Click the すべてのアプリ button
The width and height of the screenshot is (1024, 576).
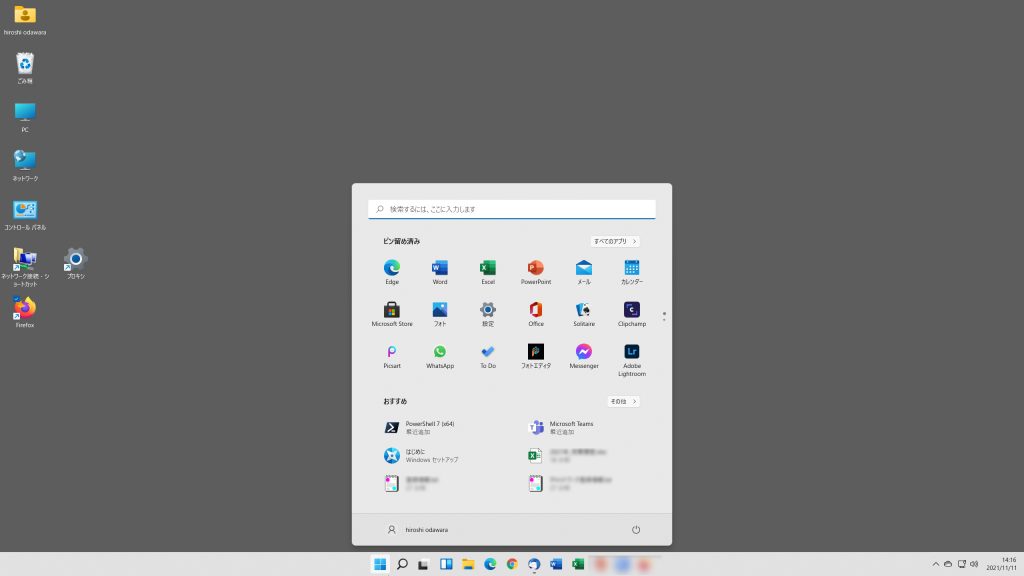point(614,241)
